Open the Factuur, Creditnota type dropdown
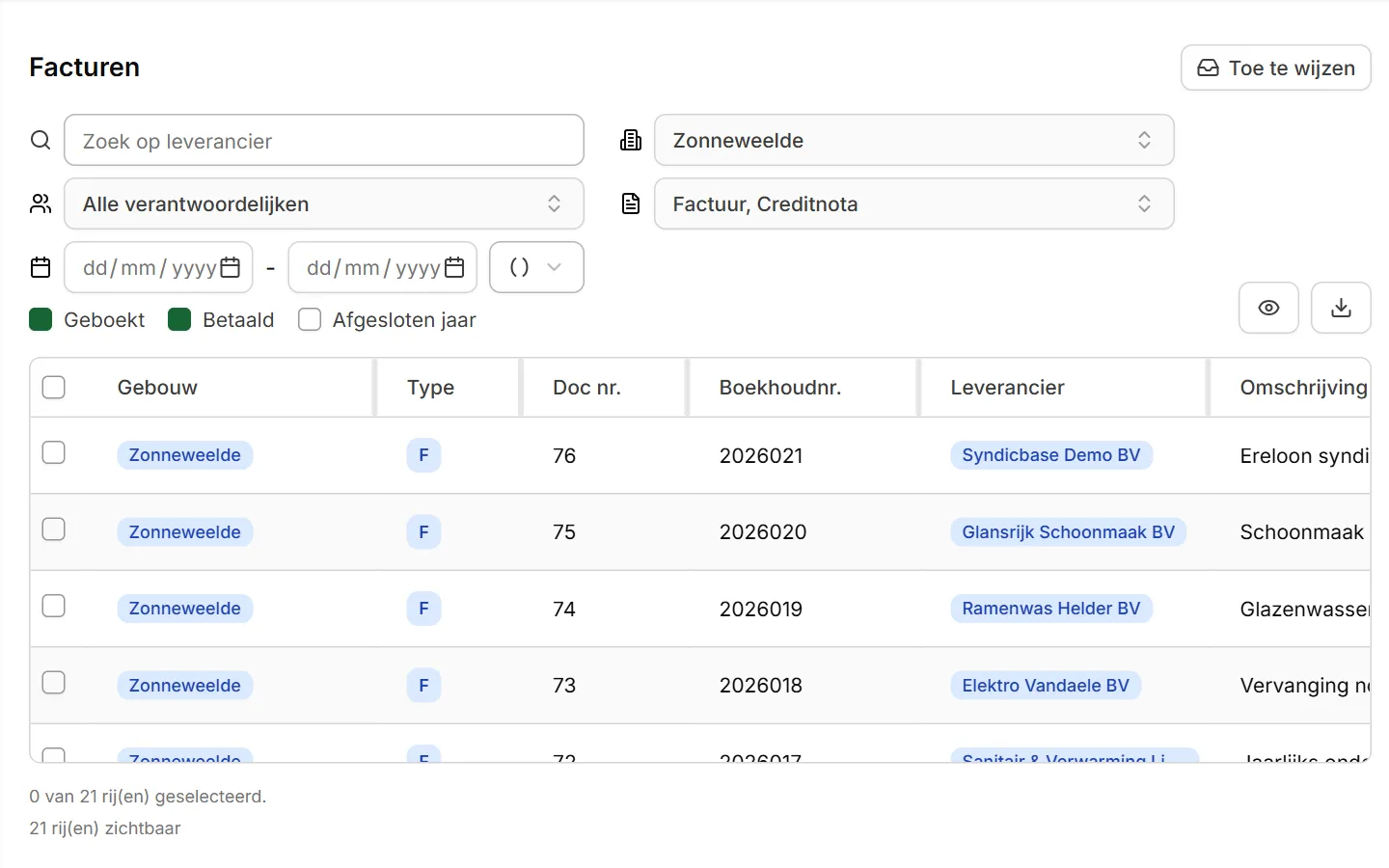 [x=913, y=203]
